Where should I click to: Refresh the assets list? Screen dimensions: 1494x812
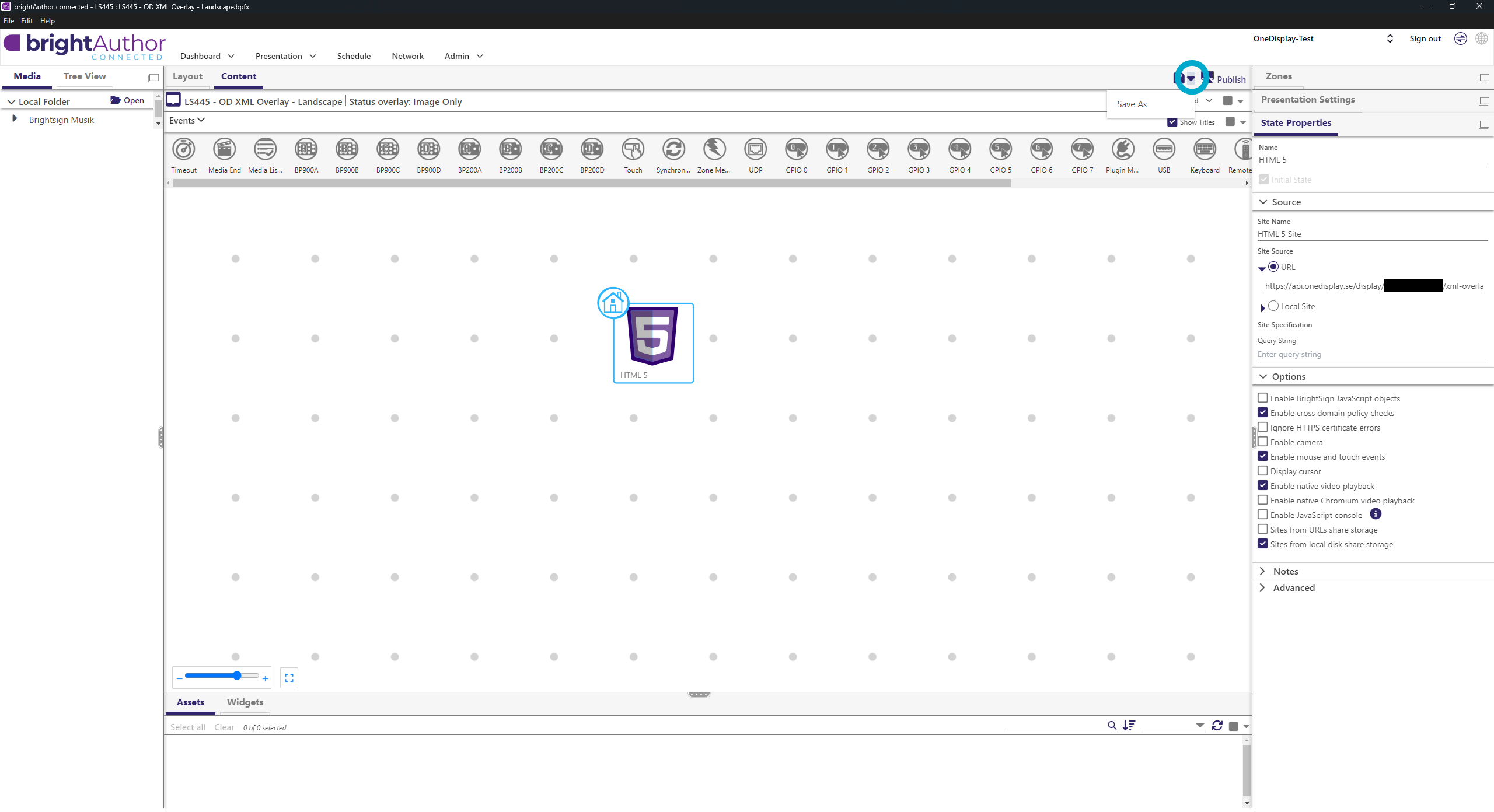click(x=1217, y=726)
